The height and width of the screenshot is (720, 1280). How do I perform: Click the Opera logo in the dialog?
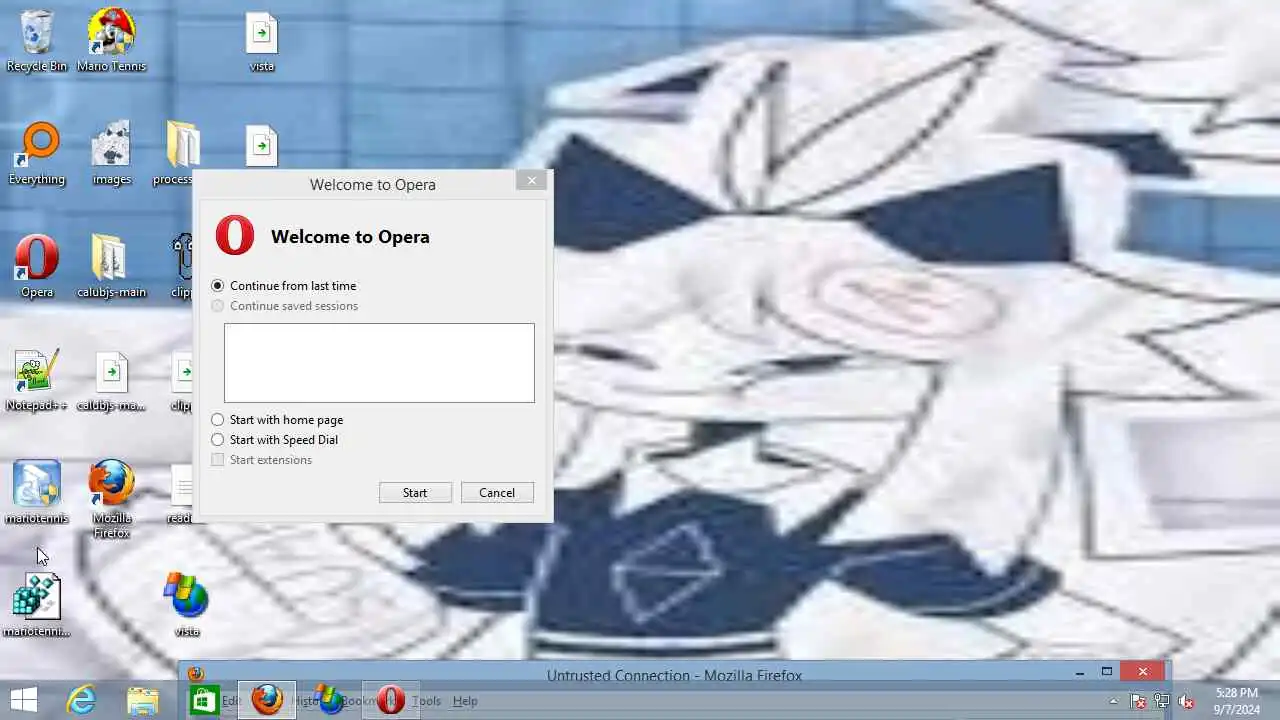click(235, 236)
